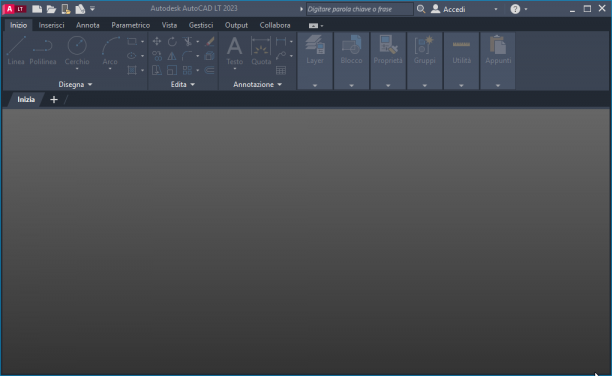Create a new drawing from Quick Access toolbar
Image resolution: width=612 pixels, height=376 pixels.
tap(37, 9)
